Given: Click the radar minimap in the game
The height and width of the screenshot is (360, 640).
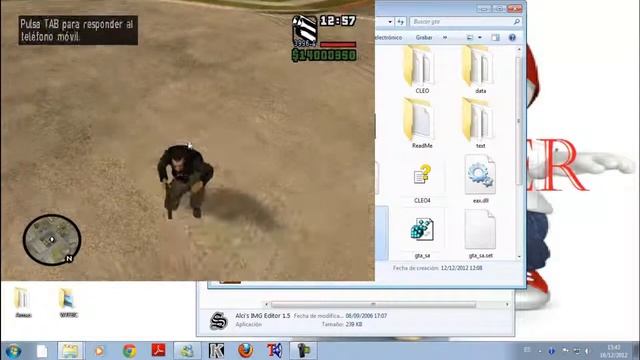Looking at the screenshot, I should (x=52, y=240).
